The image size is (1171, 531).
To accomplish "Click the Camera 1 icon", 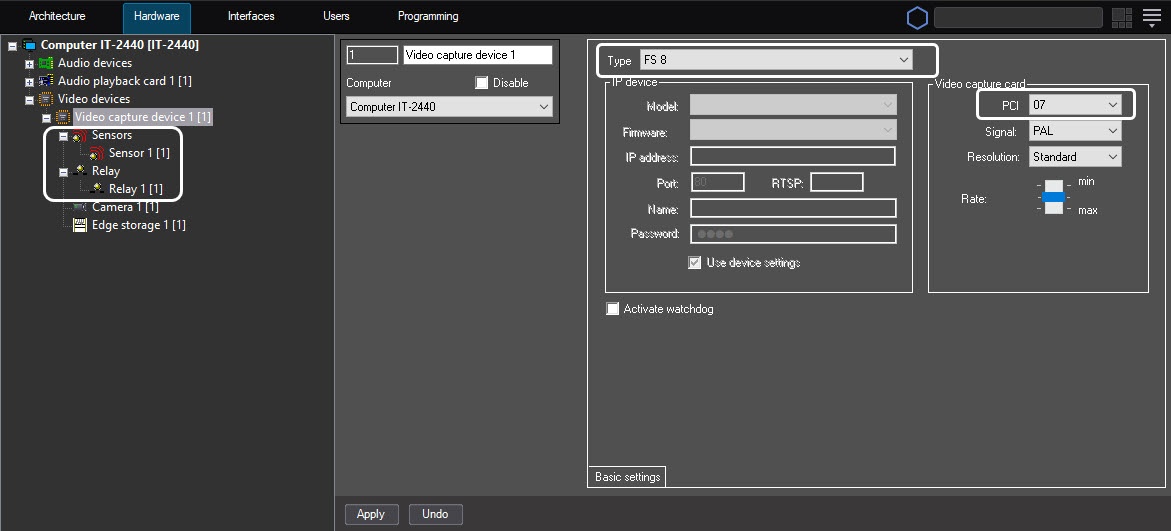I will point(80,207).
